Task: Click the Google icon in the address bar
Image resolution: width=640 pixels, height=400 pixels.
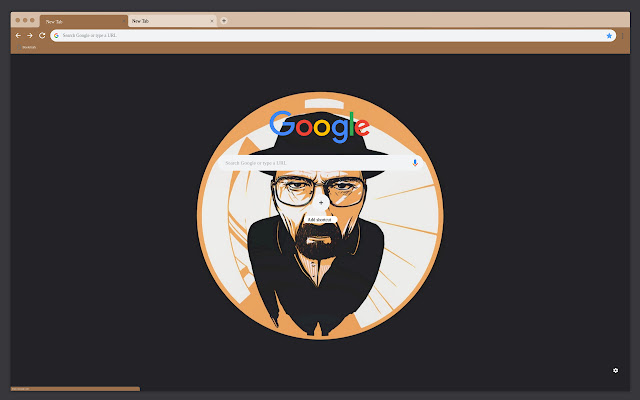Action: click(x=56, y=36)
